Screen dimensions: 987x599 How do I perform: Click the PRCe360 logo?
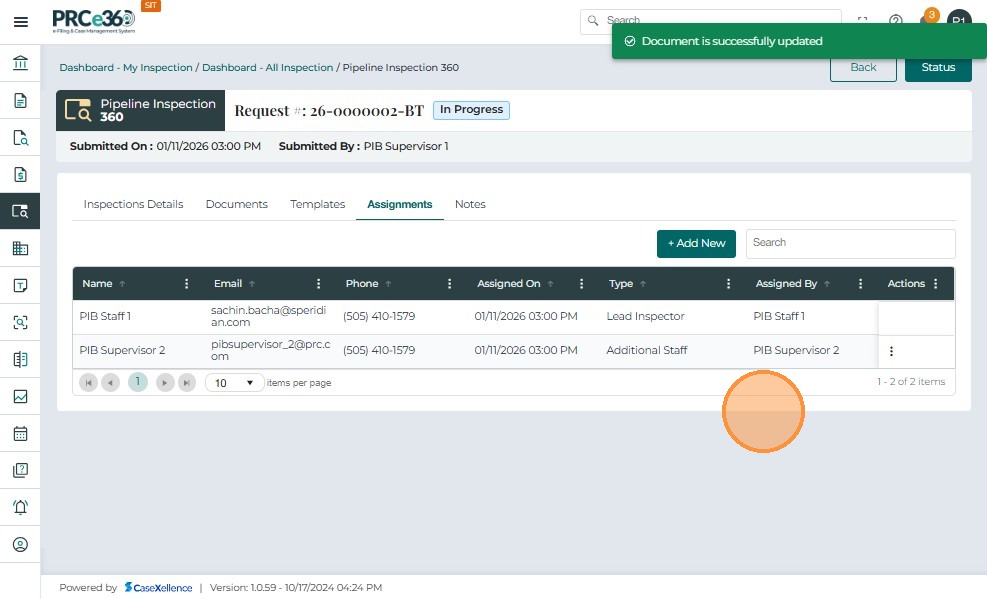coord(94,21)
